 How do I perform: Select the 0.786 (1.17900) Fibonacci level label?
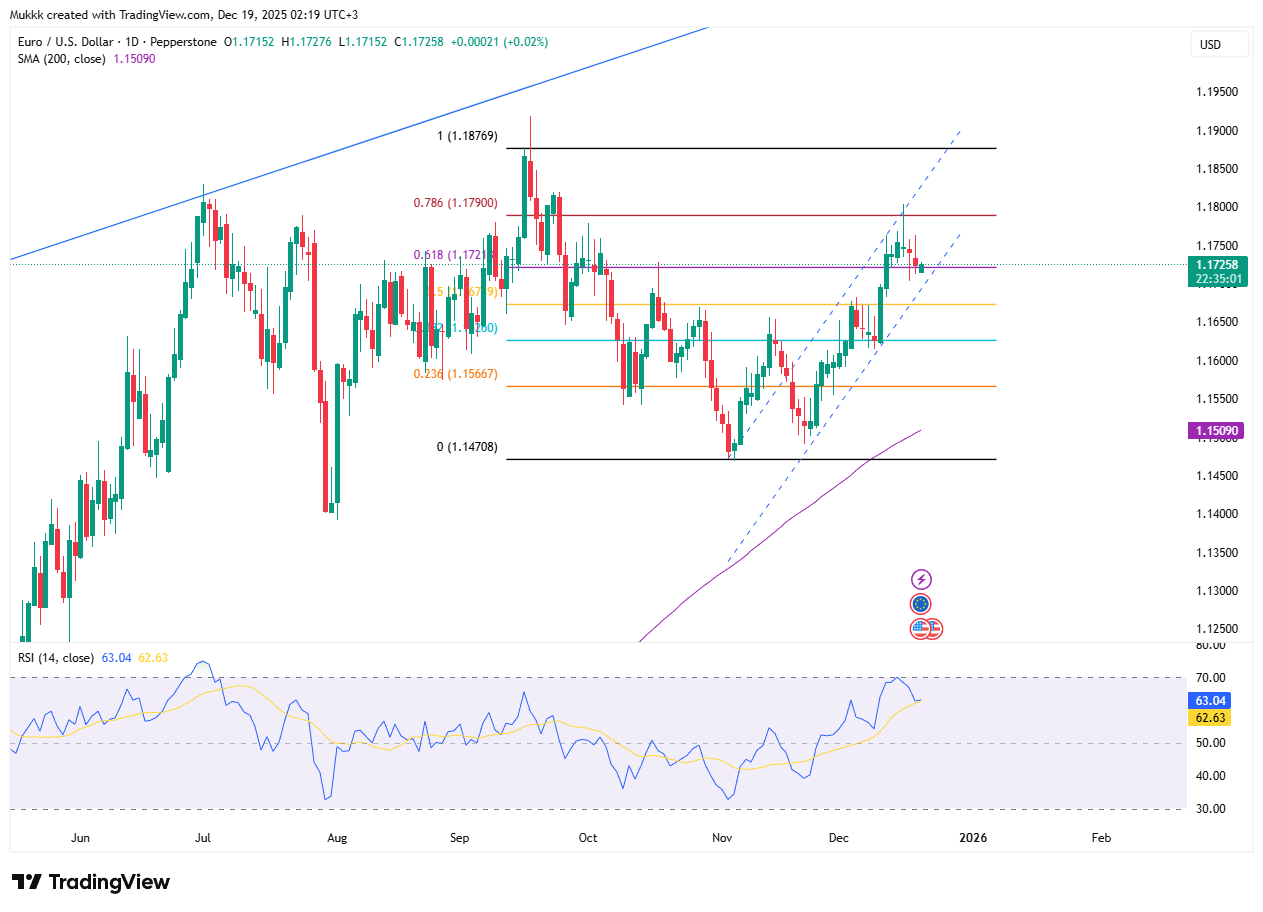pos(455,203)
